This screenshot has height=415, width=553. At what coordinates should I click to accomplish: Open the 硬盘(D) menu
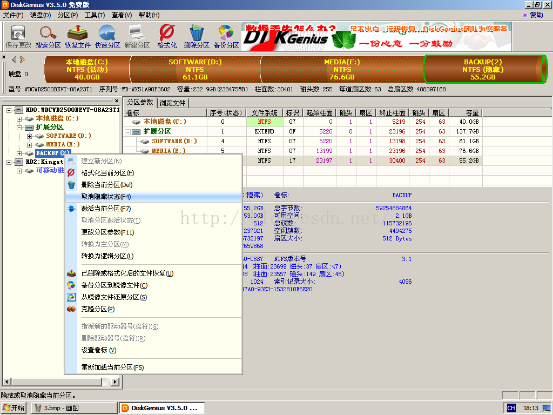[x=41, y=15]
